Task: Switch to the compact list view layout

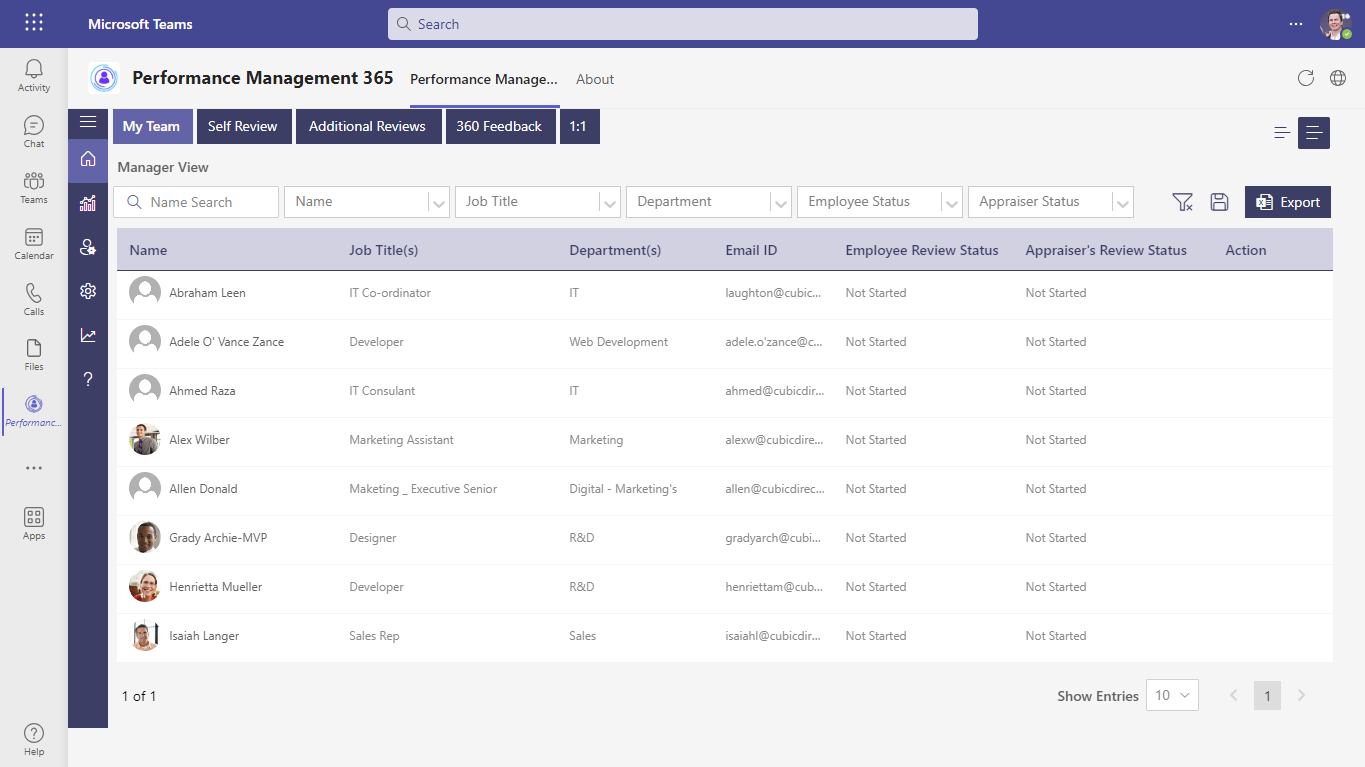Action: pos(1281,131)
